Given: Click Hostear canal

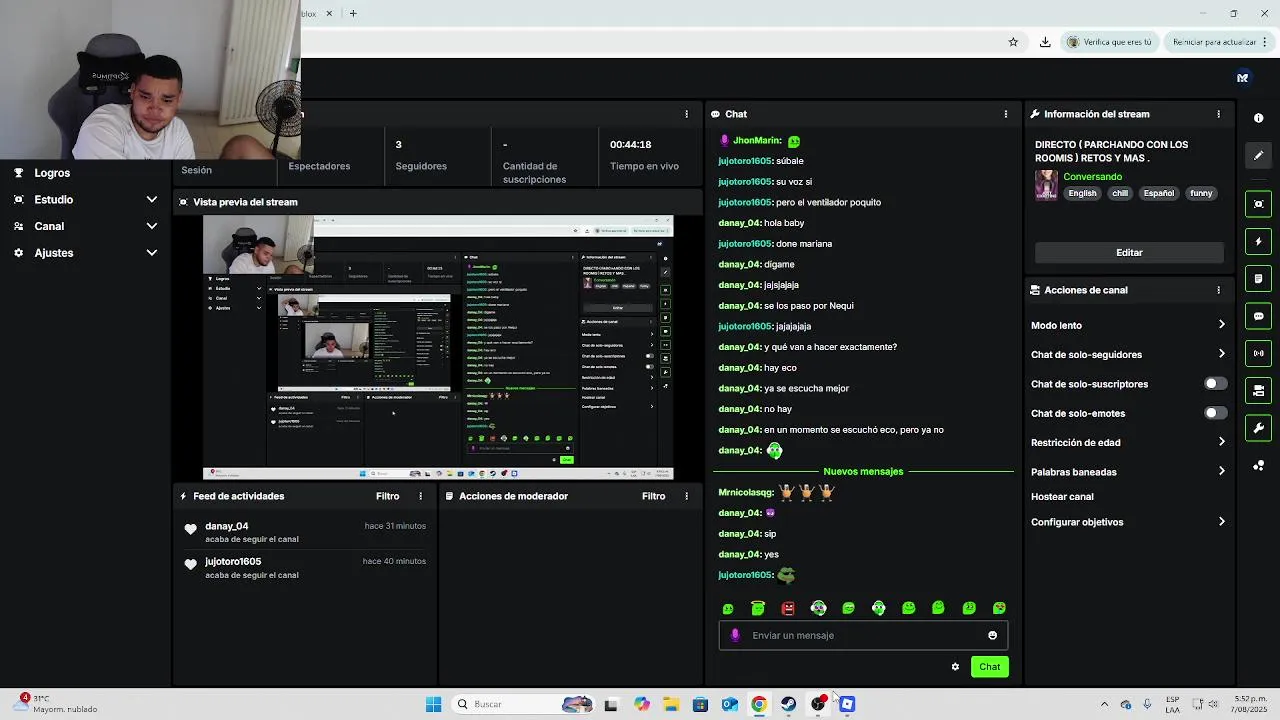Looking at the screenshot, I should click(1062, 497).
